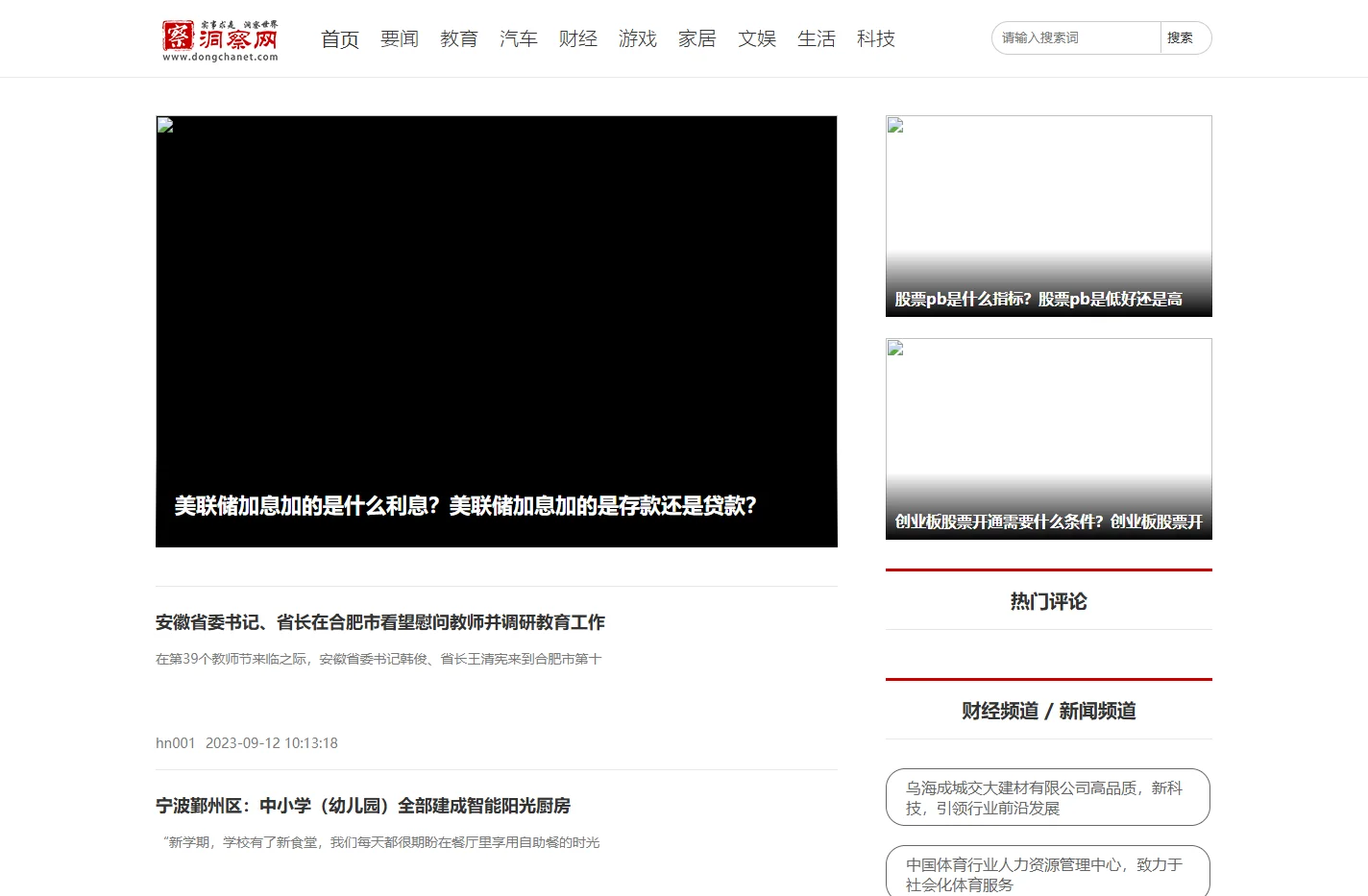The width and height of the screenshot is (1368, 896).
Task: Open the 中国体育行业人力资源管理中心 link
Action: tap(1048, 872)
